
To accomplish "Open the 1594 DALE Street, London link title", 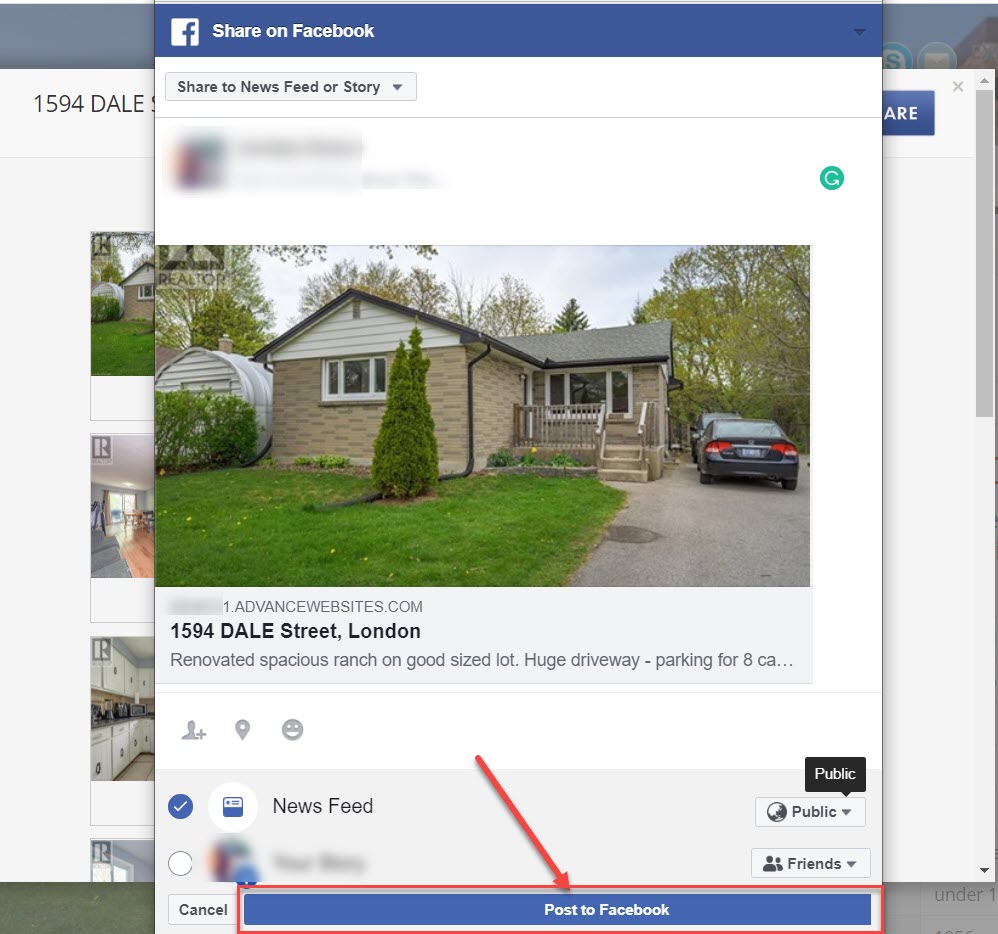I will [295, 631].
